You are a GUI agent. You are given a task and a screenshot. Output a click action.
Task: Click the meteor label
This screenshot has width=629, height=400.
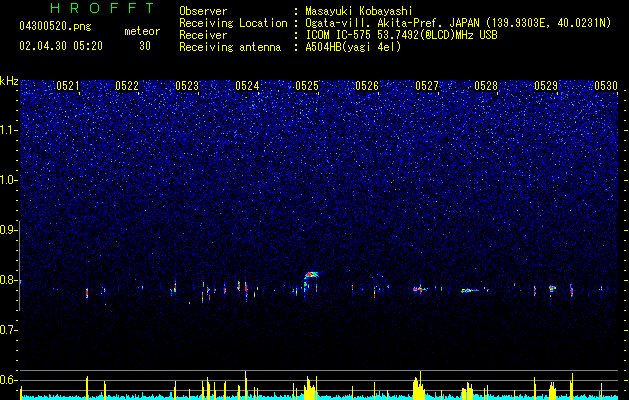[142, 31]
